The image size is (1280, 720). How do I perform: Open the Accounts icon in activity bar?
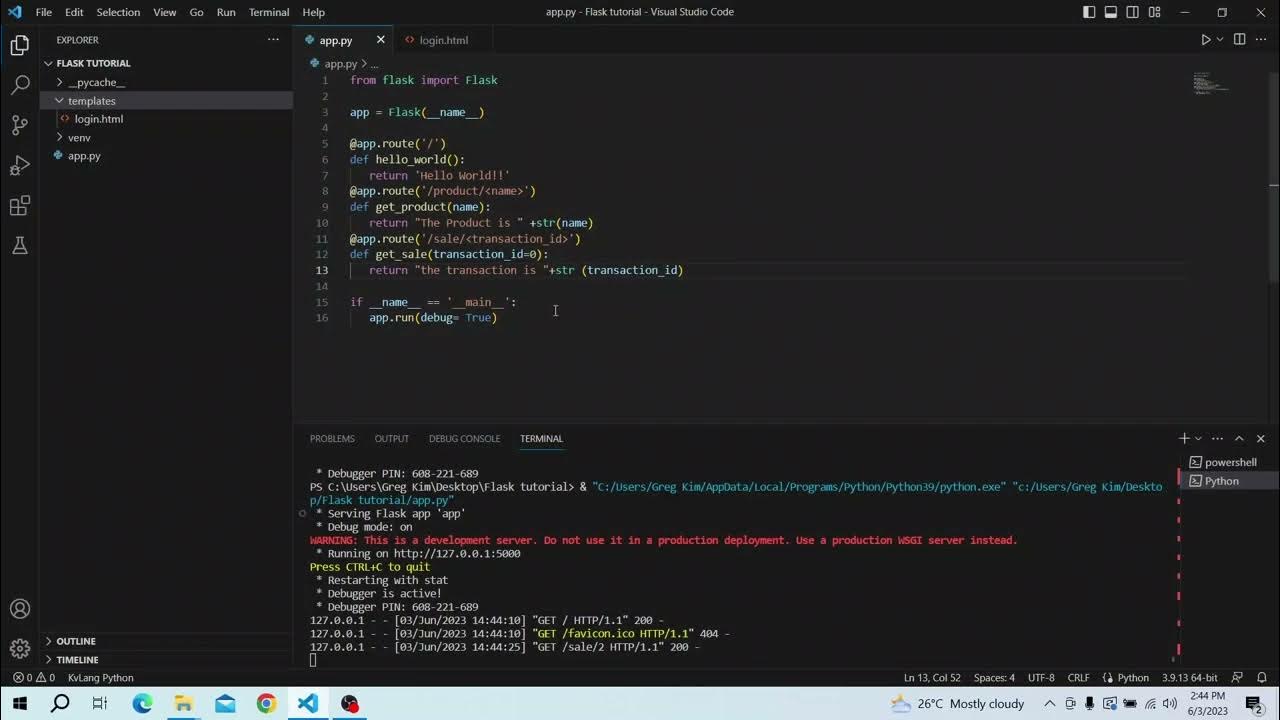[x=20, y=609]
